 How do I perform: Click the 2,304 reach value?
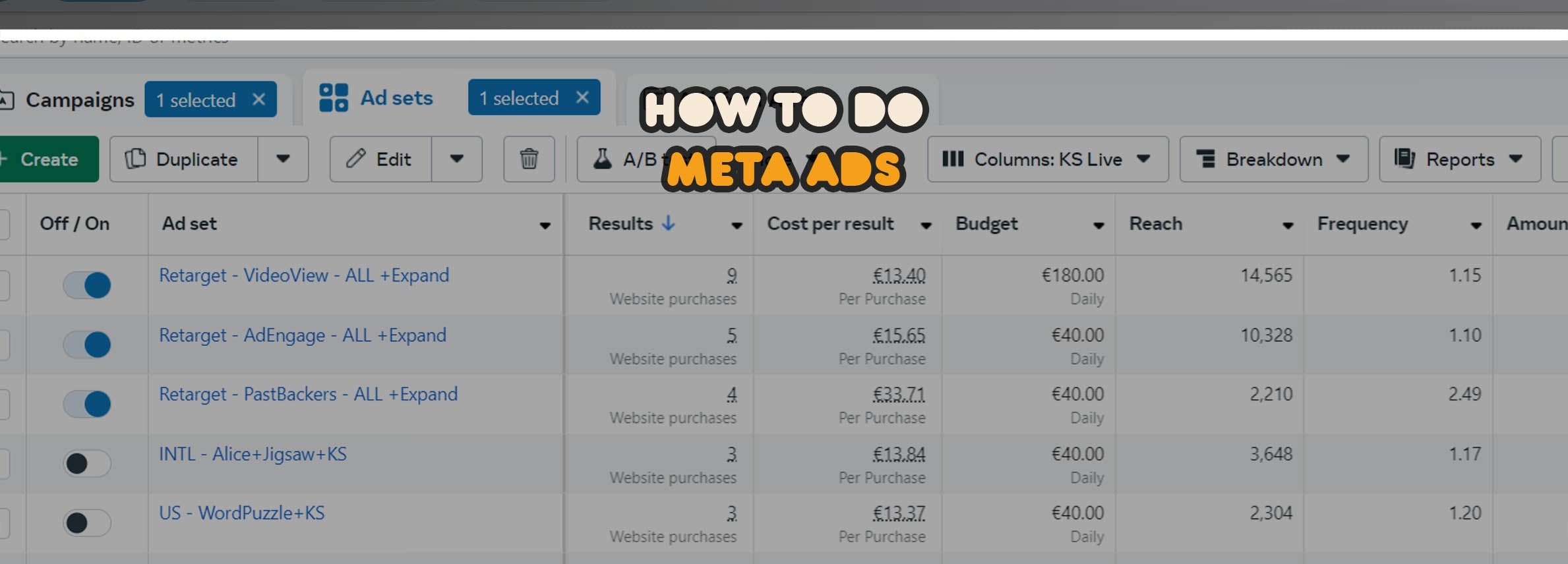click(x=1271, y=513)
